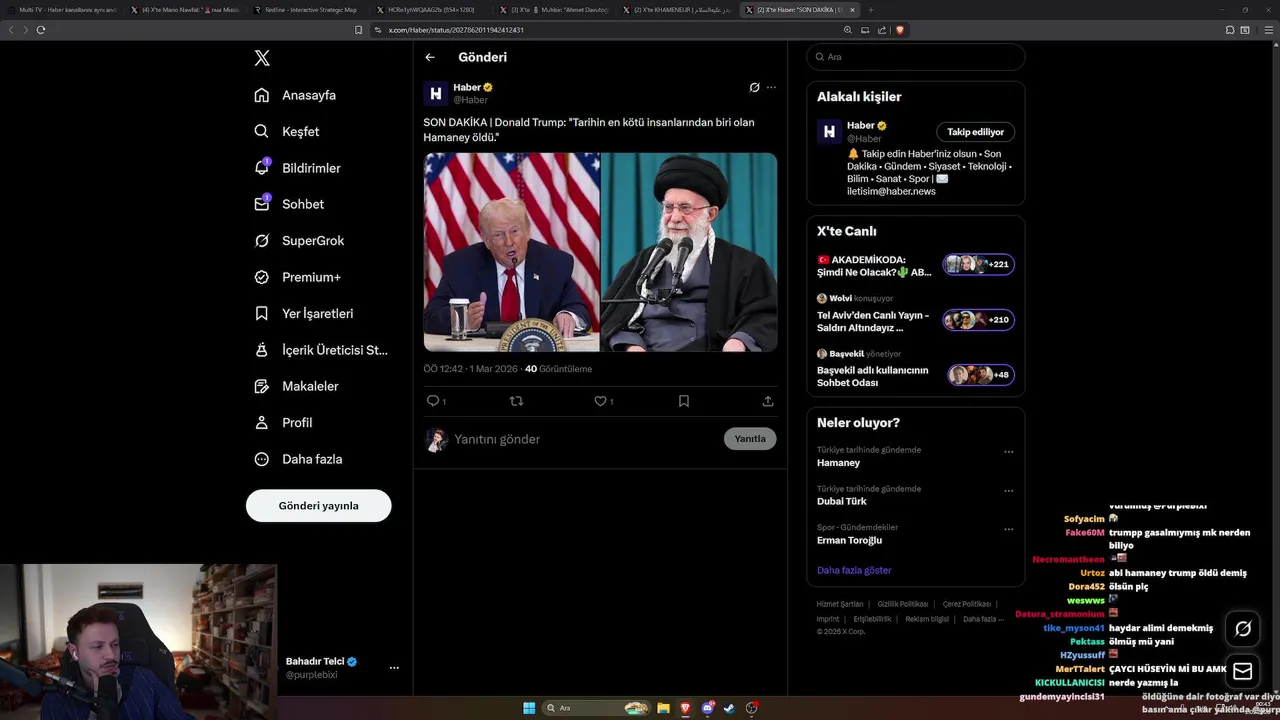Click the Brave Shields icon in address bar
1280x720 pixels.
click(900, 30)
